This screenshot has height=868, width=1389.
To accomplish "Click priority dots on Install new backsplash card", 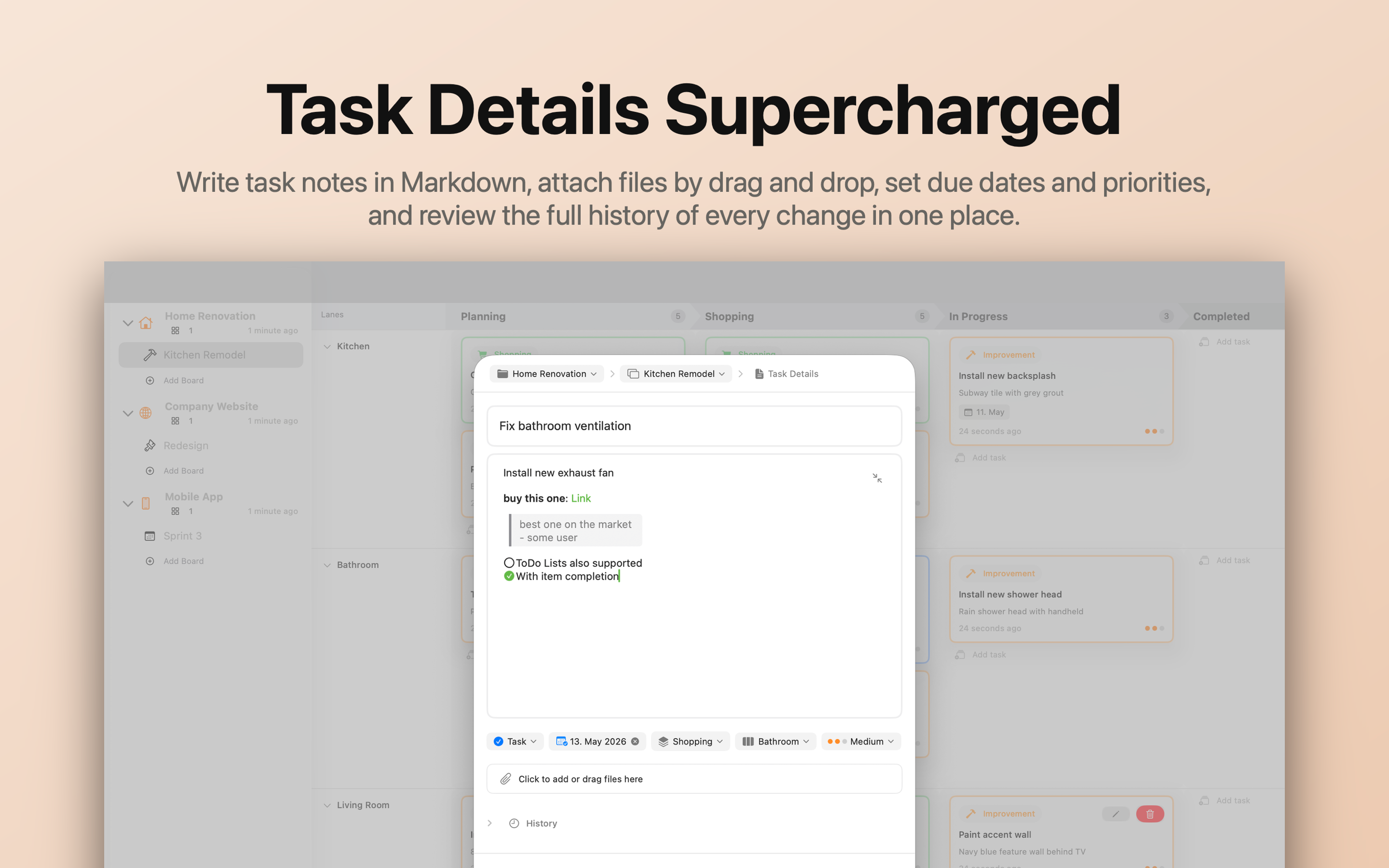I will tap(1154, 431).
